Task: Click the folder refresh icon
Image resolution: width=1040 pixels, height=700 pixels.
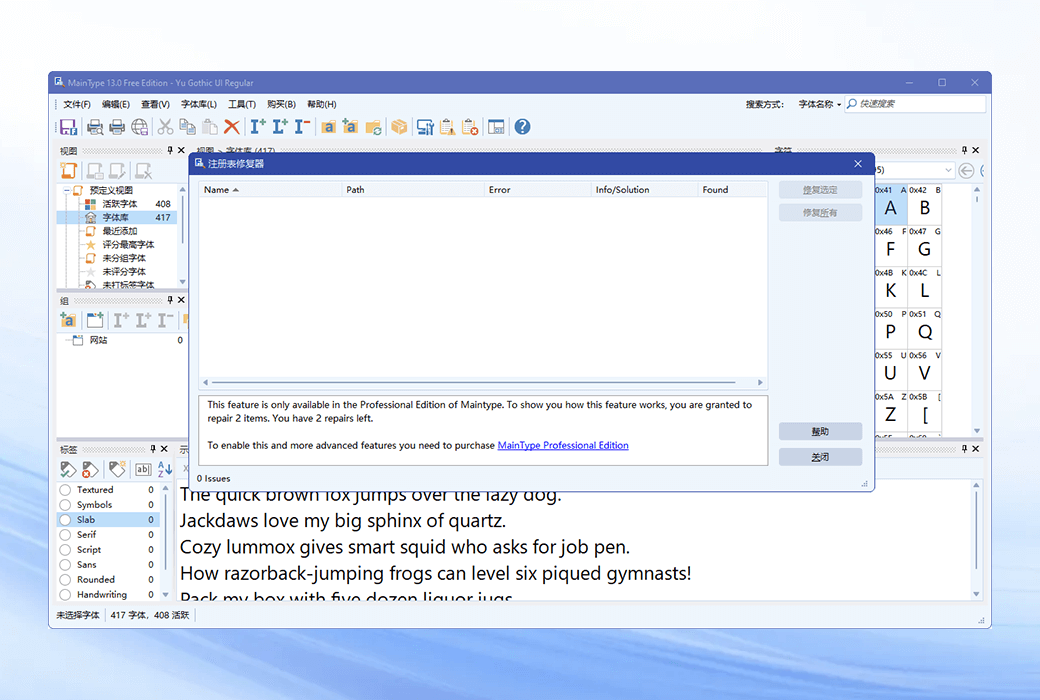Action: tap(373, 127)
